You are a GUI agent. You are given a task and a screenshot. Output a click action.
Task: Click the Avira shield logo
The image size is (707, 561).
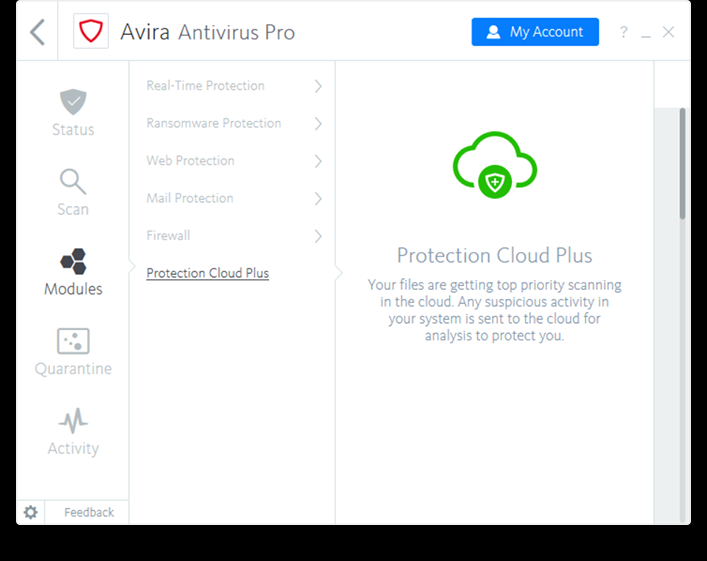click(x=91, y=32)
